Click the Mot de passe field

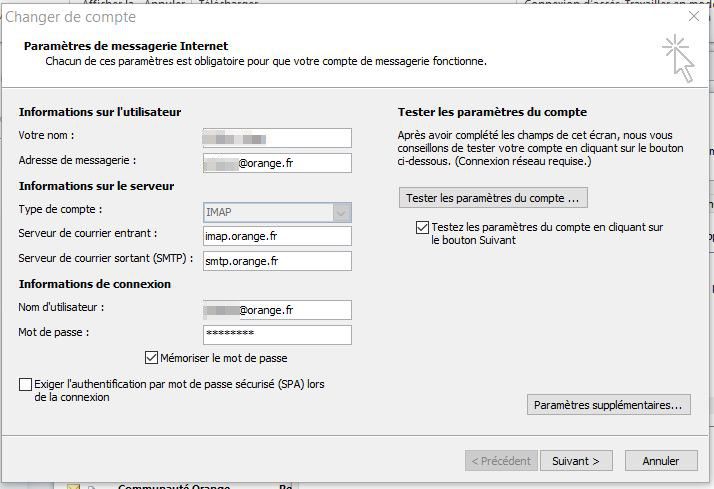tap(277, 335)
